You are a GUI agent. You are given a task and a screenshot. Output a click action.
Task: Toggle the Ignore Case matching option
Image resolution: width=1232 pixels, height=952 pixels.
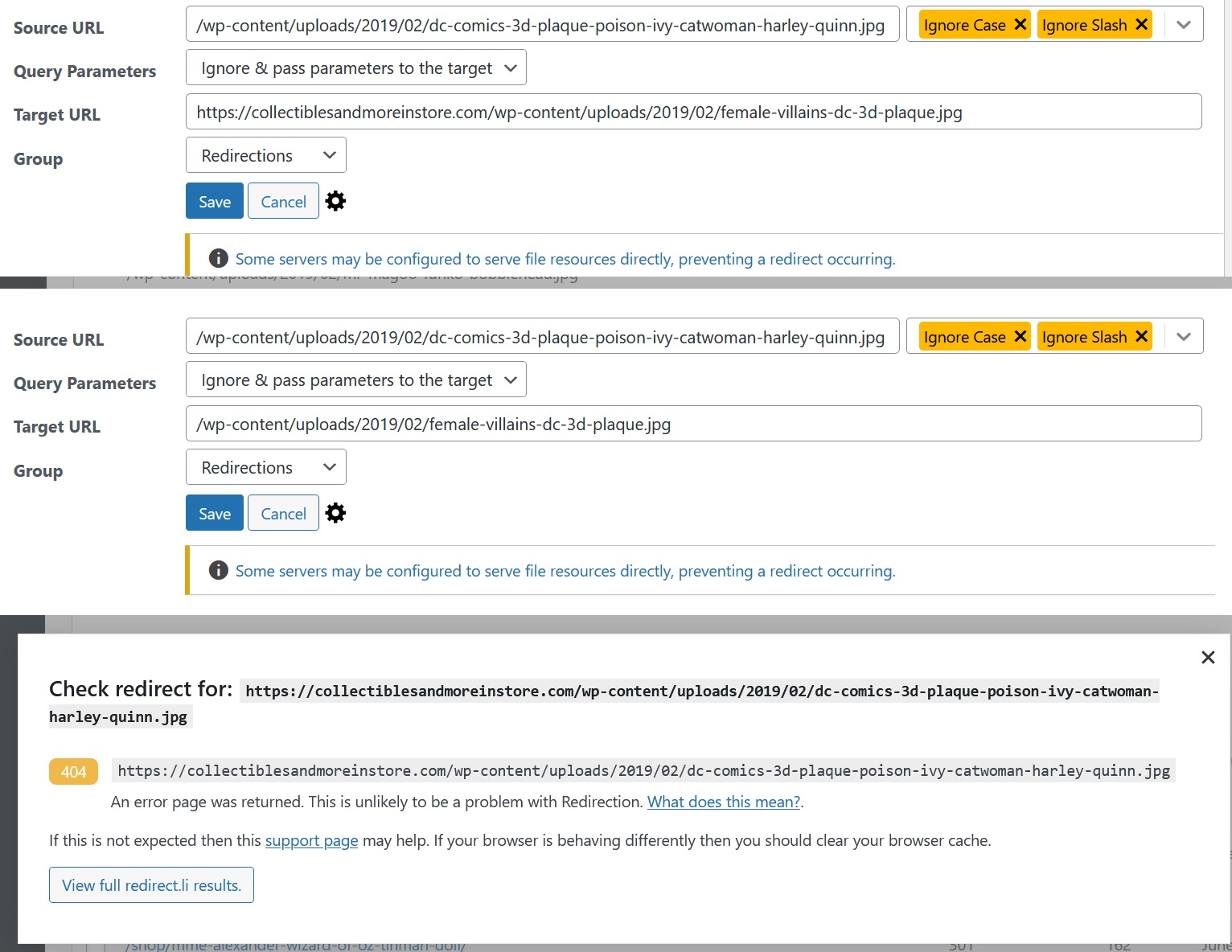coord(965,24)
